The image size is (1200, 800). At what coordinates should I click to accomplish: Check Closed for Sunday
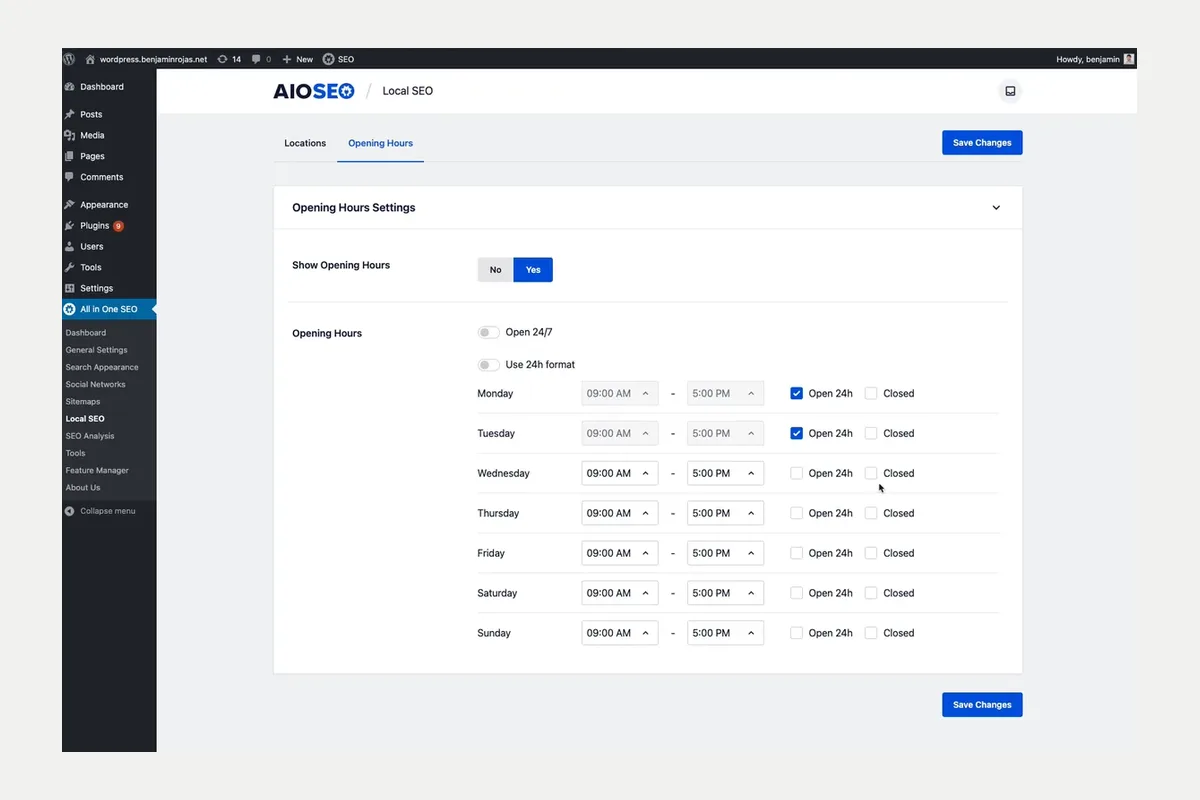[x=871, y=633]
